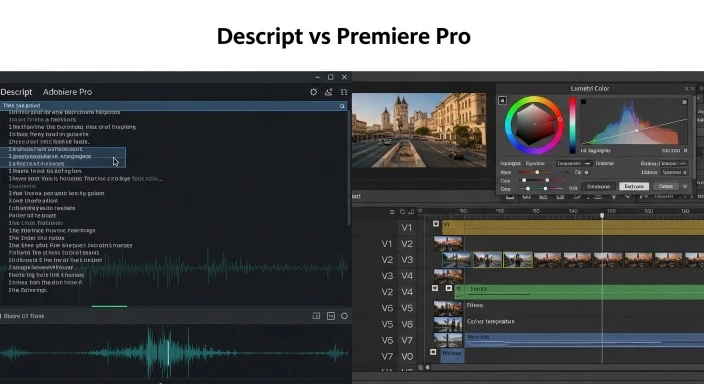Click the clip thumbnail on V3 V4 row

coord(448,276)
